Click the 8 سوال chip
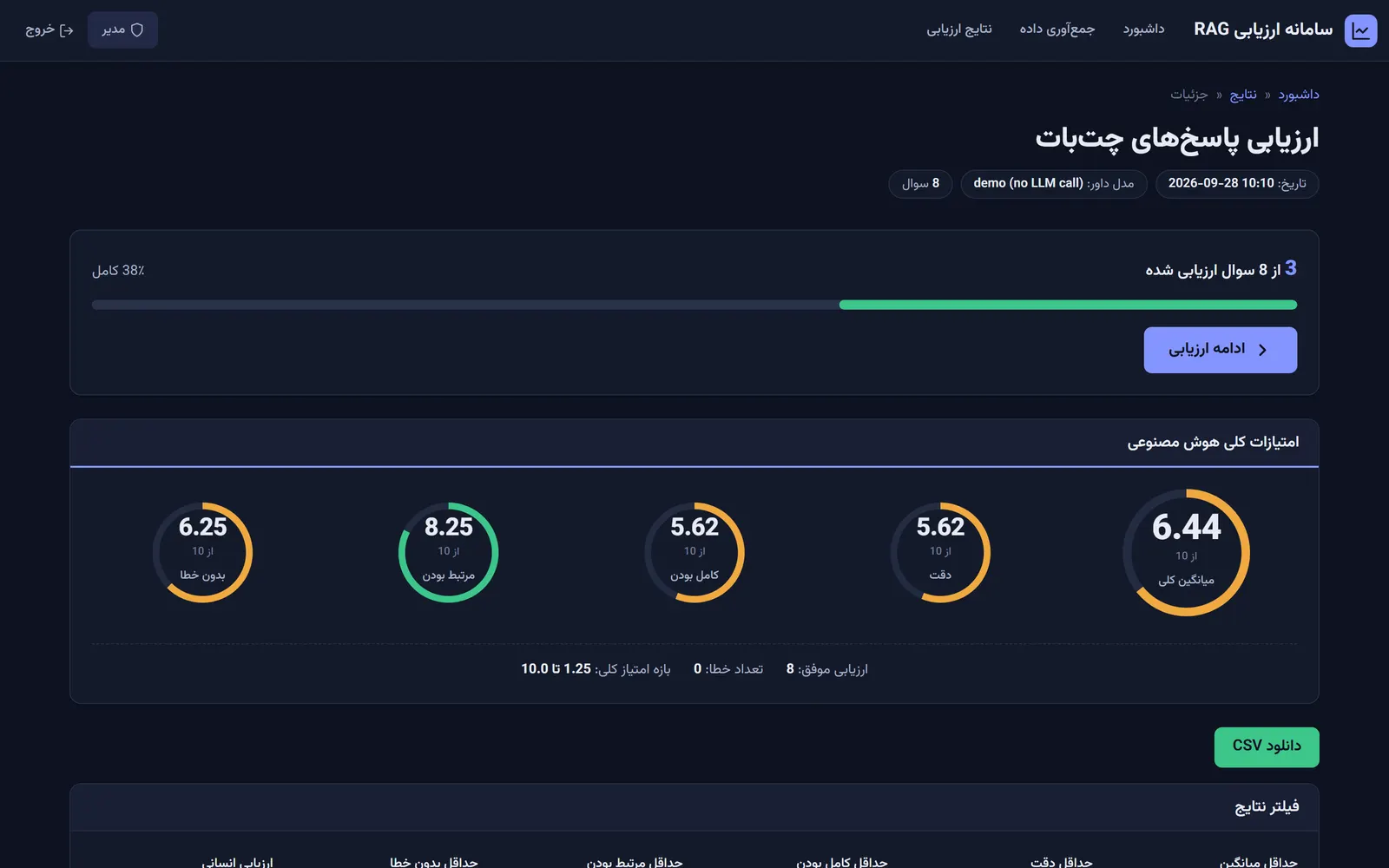The image size is (1389, 868). pos(920,184)
